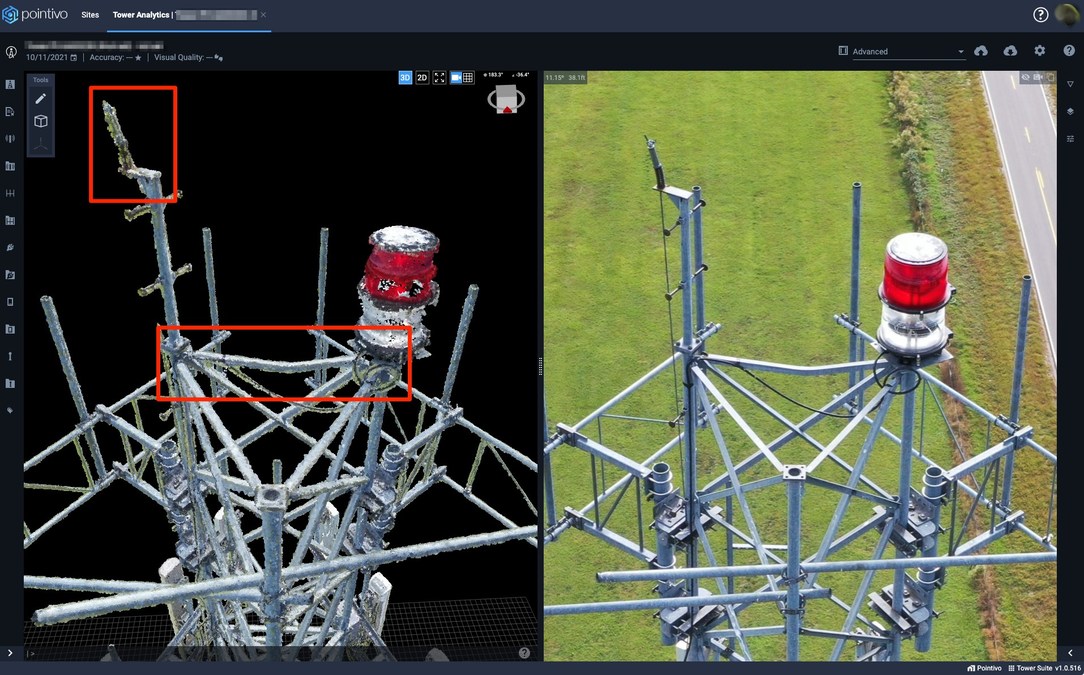Toggle fullscreen for 3D viewer
This screenshot has height=675, width=1084.
[439, 77]
